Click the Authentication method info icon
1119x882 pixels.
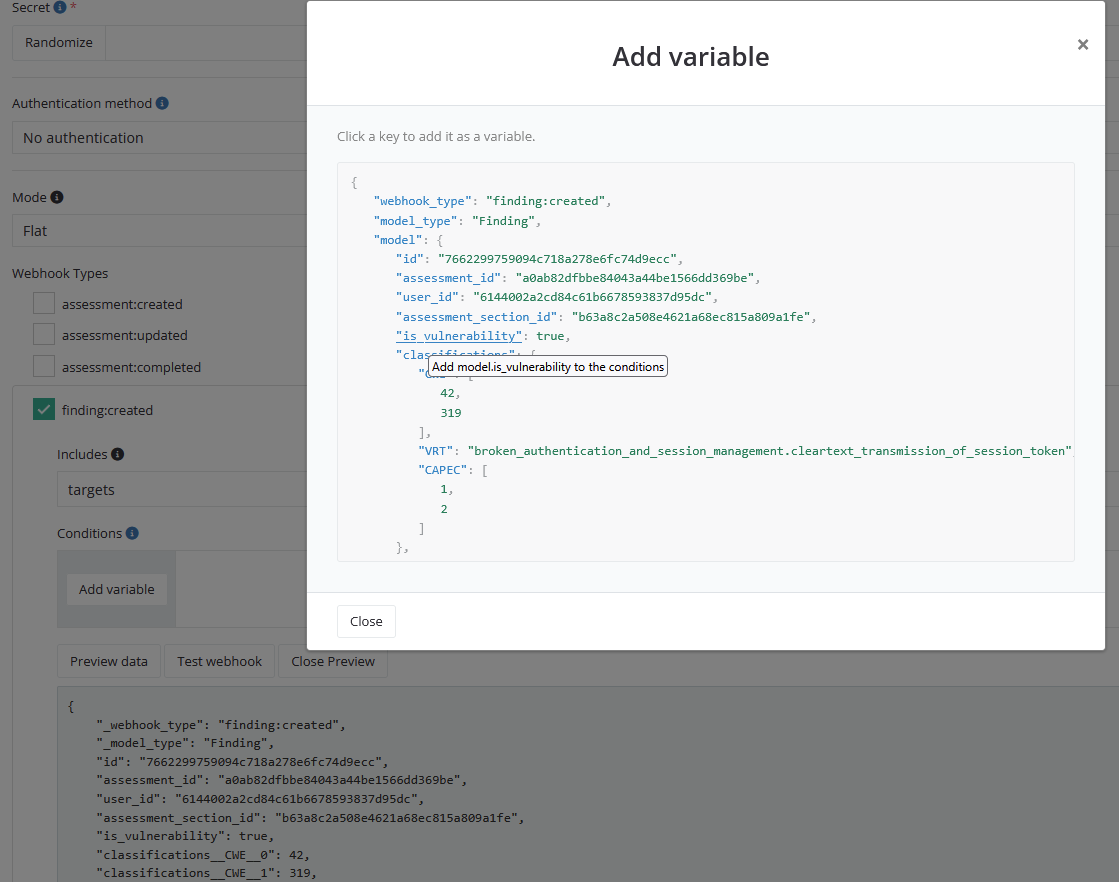[x=162, y=103]
